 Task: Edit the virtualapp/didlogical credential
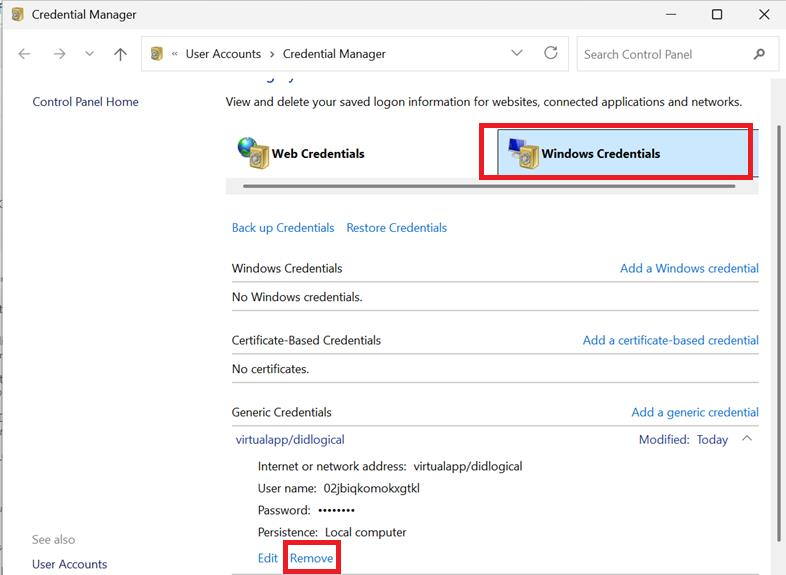pyautogui.click(x=268, y=558)
